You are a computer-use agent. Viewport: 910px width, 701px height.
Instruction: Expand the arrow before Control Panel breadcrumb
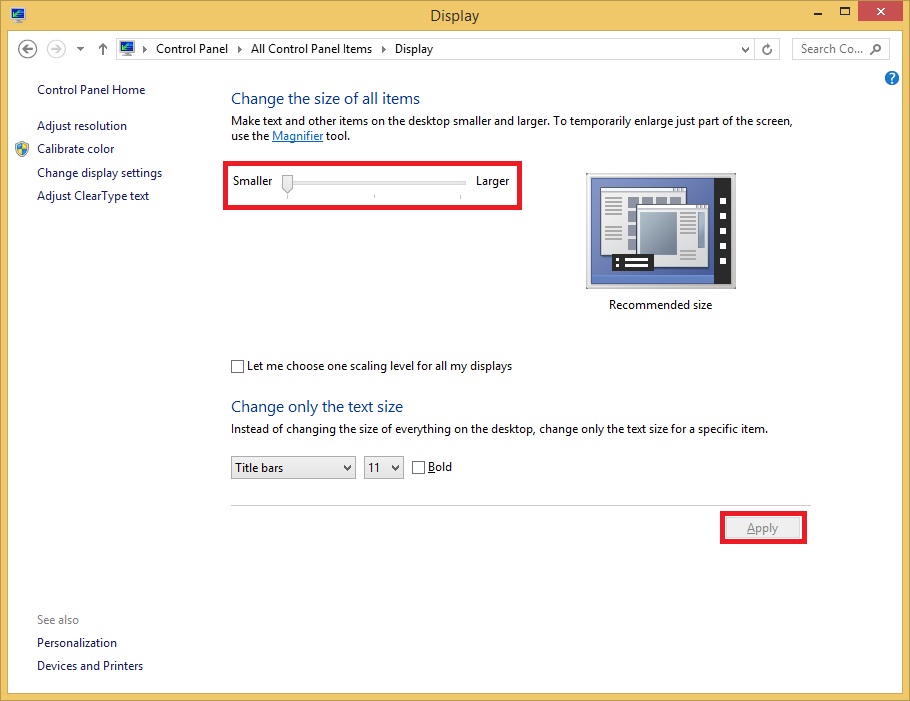[145, 49]
